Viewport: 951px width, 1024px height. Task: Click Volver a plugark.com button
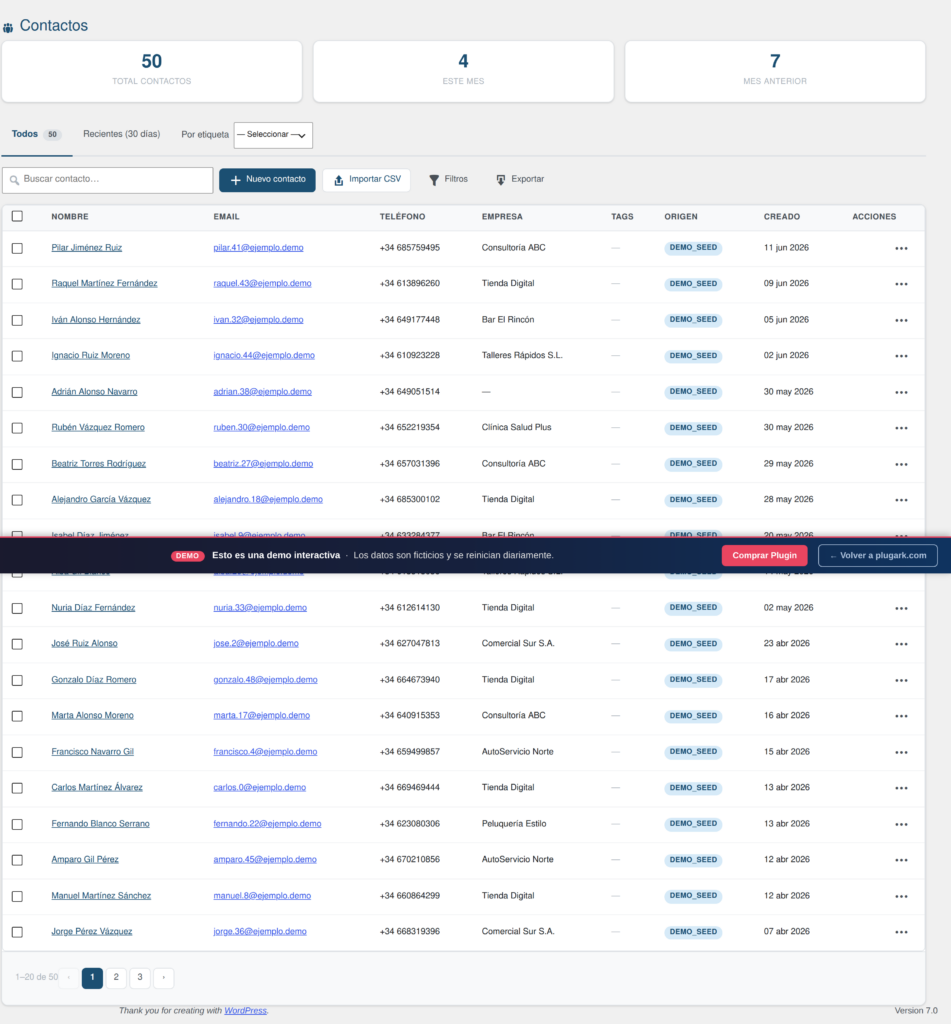click(x=878, y=556)
